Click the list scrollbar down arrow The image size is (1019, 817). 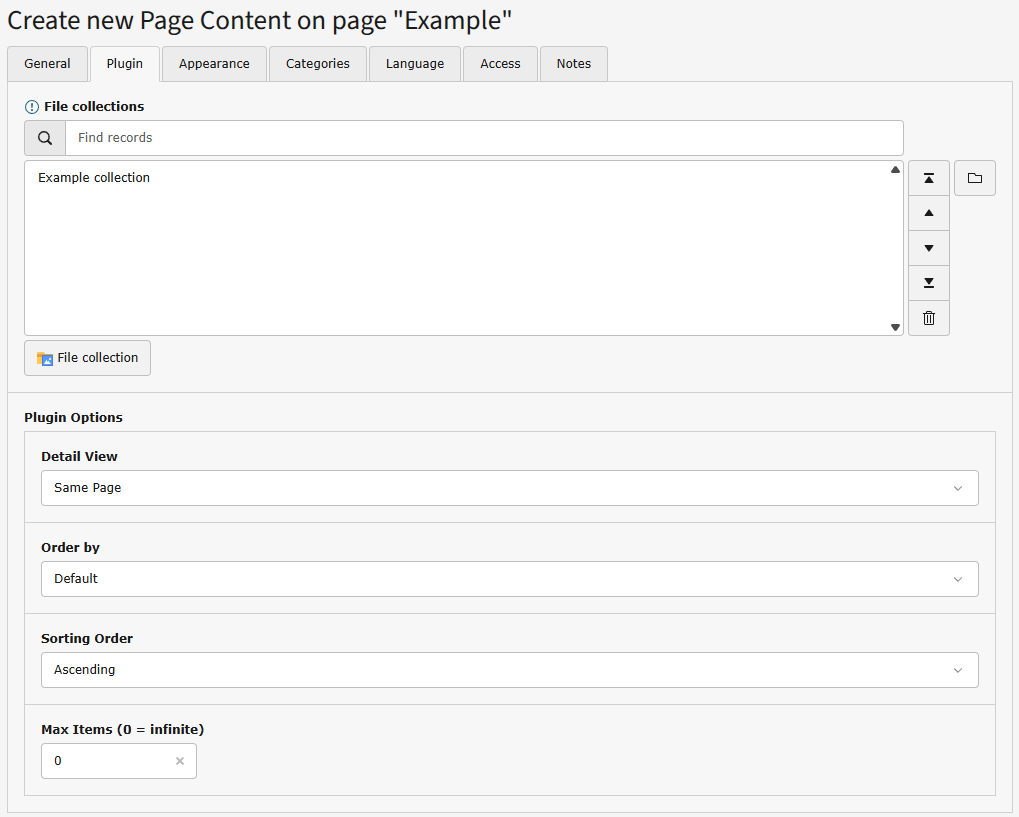pos(894,326)
